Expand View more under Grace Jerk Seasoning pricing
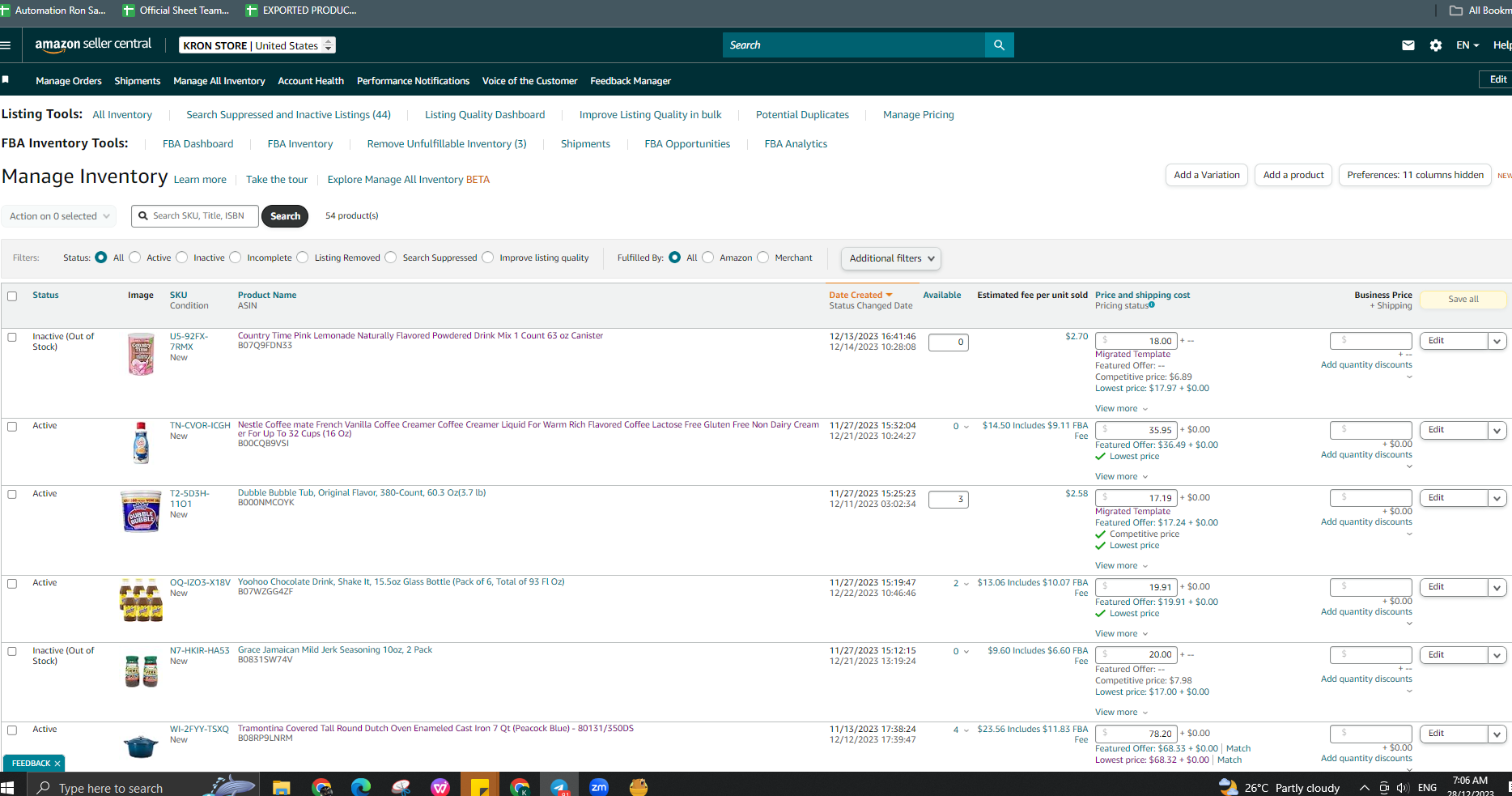This screenshot has width=1512, height=796. 1122,712
